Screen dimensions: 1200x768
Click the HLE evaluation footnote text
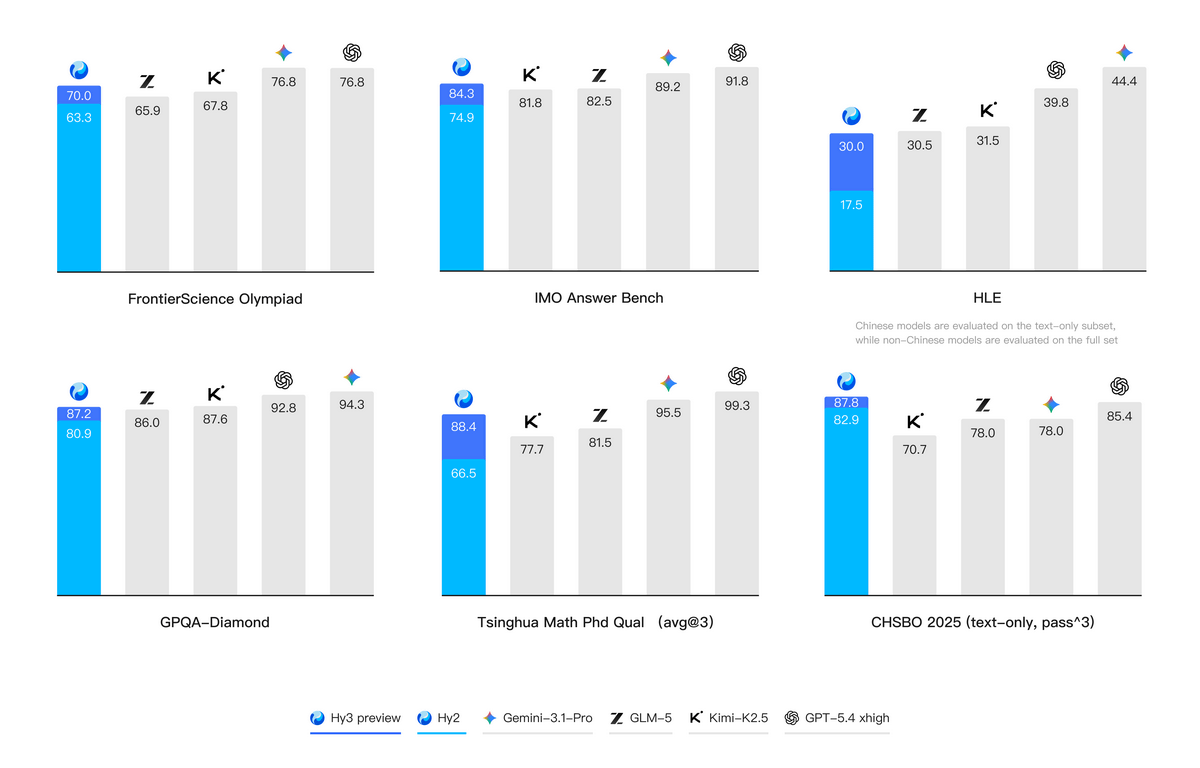(986, 333)
